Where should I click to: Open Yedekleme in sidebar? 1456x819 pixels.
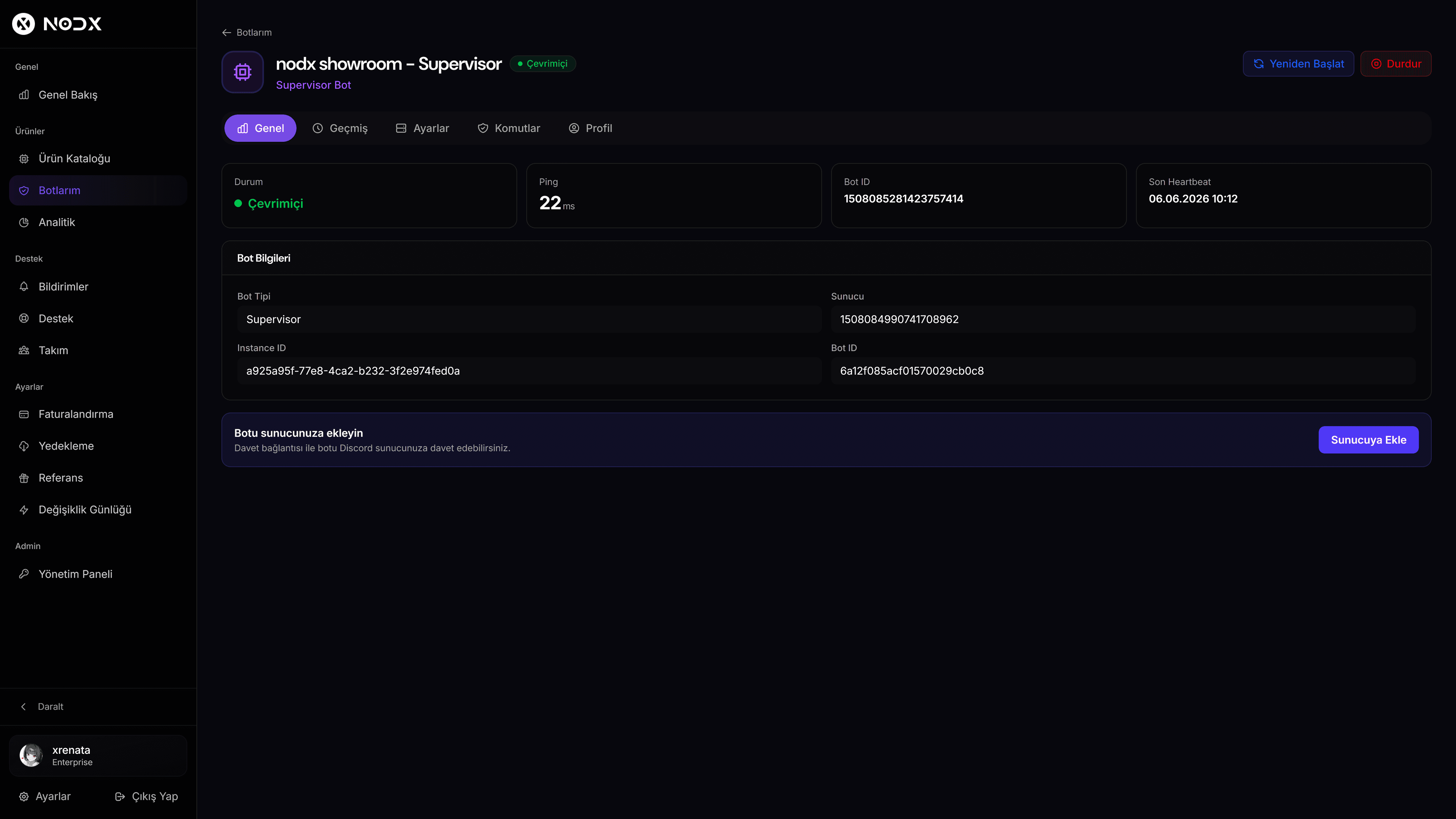point(98,446)
